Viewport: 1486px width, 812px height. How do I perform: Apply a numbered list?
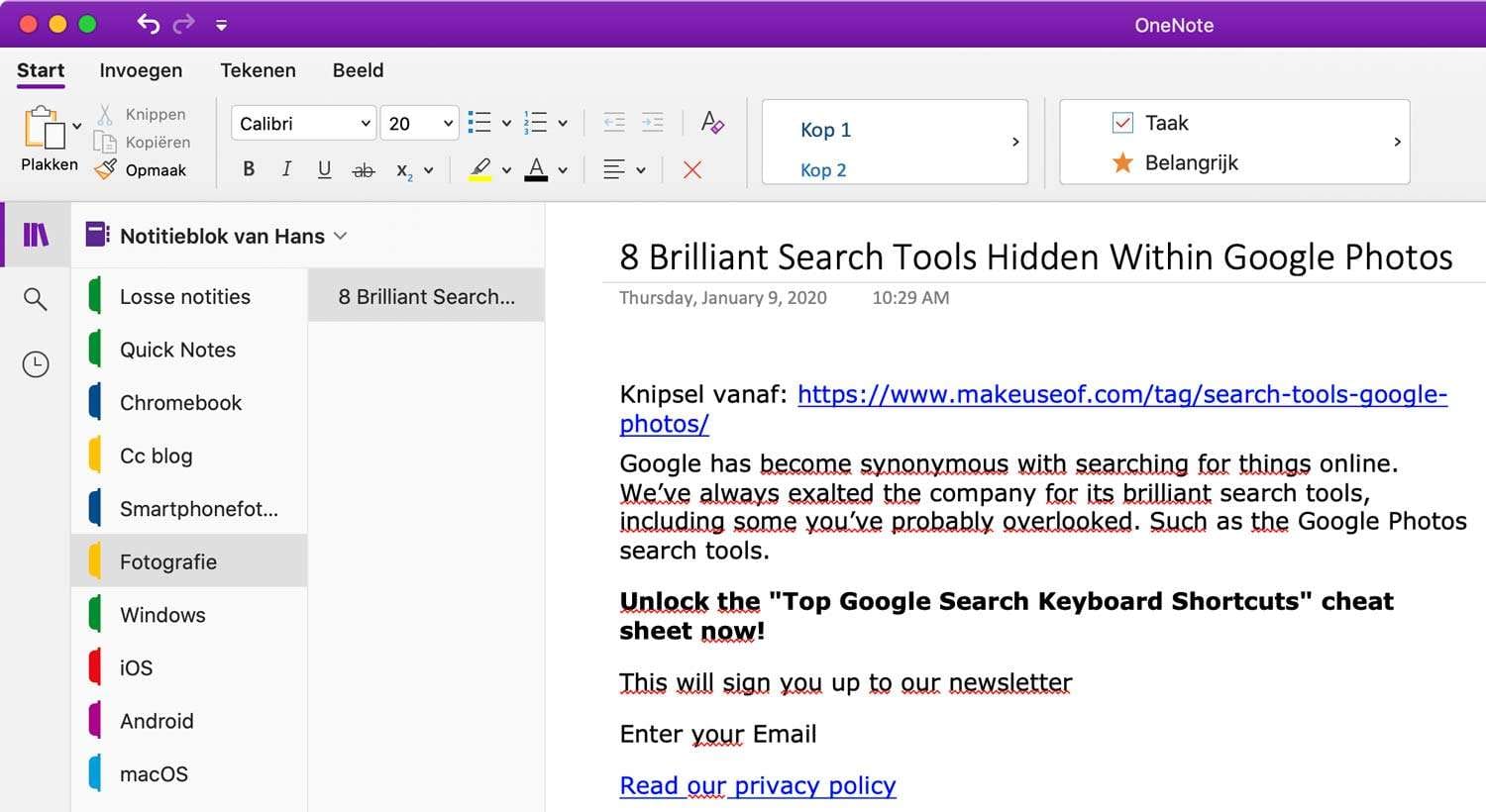pos(536,123)
